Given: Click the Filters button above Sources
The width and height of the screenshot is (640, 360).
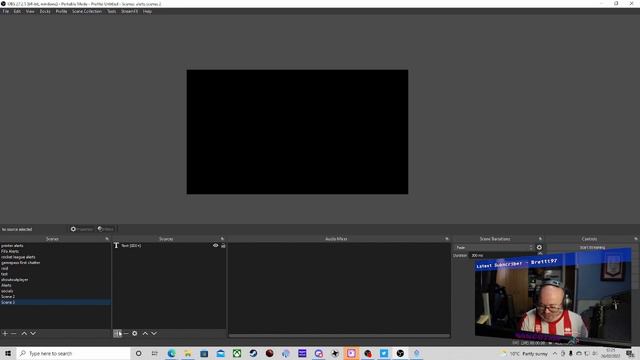Looking at the screenshot, I should 106,229.
